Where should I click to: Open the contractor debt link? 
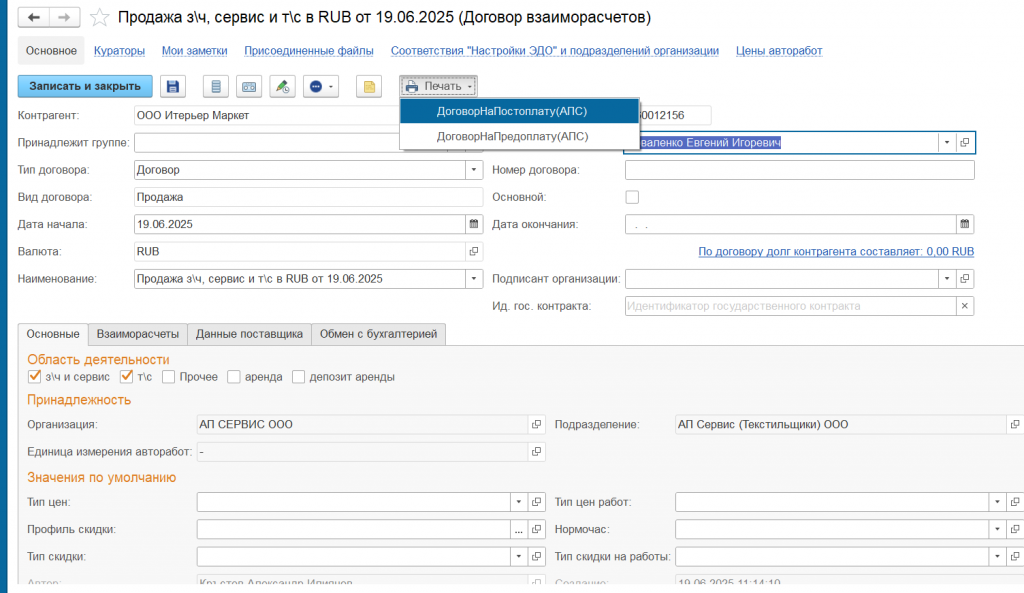[836, 252]
